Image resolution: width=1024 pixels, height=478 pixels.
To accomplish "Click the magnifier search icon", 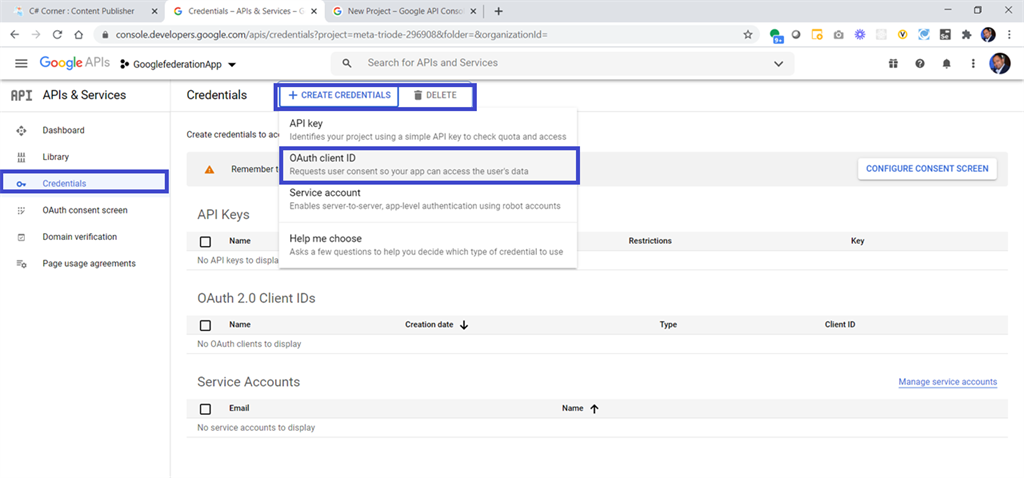I will pyautogui.click(x=347, y=63).
